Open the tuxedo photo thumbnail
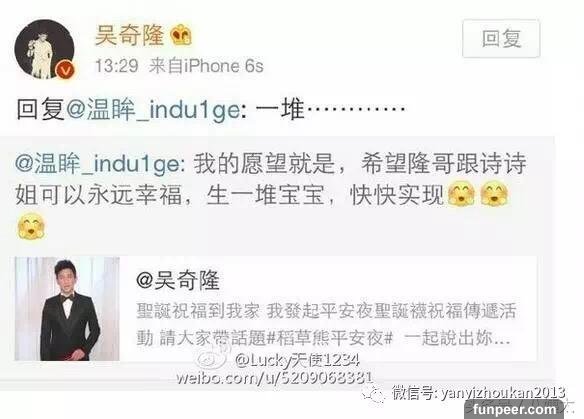The image size is (584, 419). click(67, 309)
